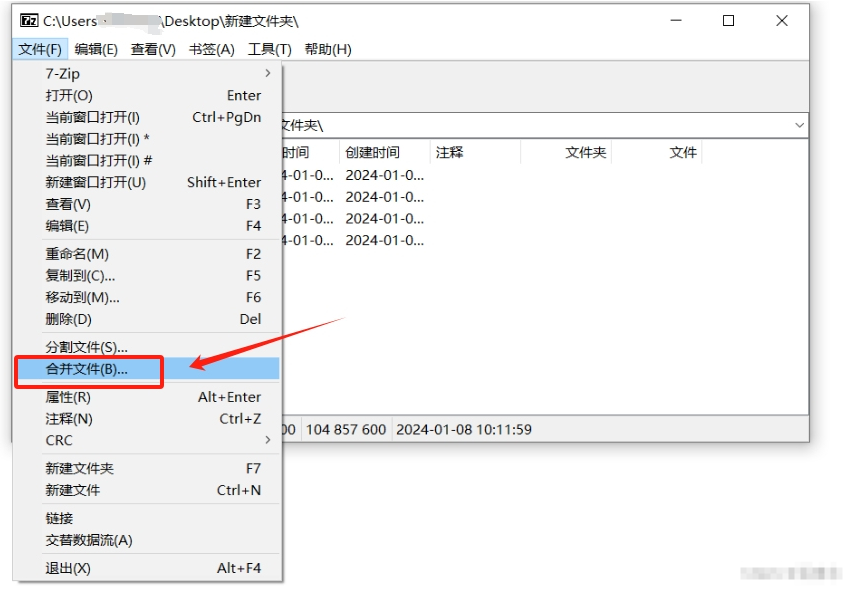
Task: Open the address bar path dropdown
Action: 799,125
